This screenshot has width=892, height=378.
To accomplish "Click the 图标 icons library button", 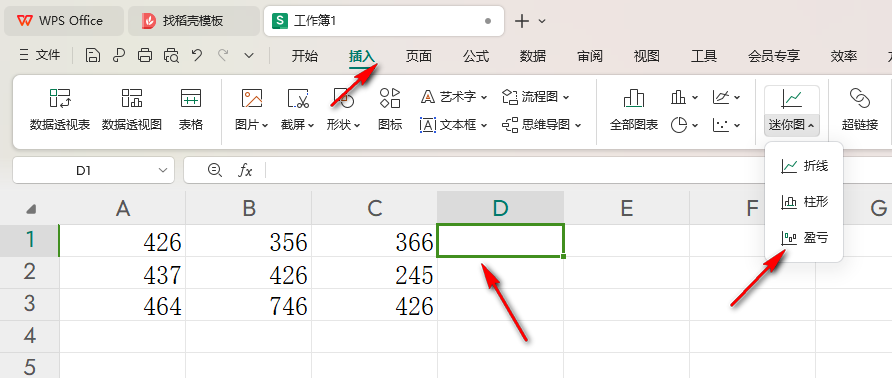I will pos(390,109).
